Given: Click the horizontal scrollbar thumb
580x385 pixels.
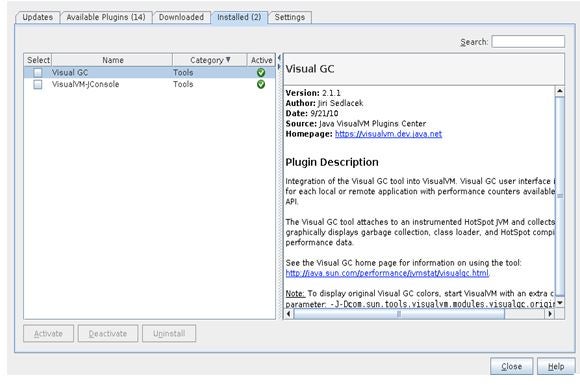Looking at the screenshot, I should click(x=399, y=314).
